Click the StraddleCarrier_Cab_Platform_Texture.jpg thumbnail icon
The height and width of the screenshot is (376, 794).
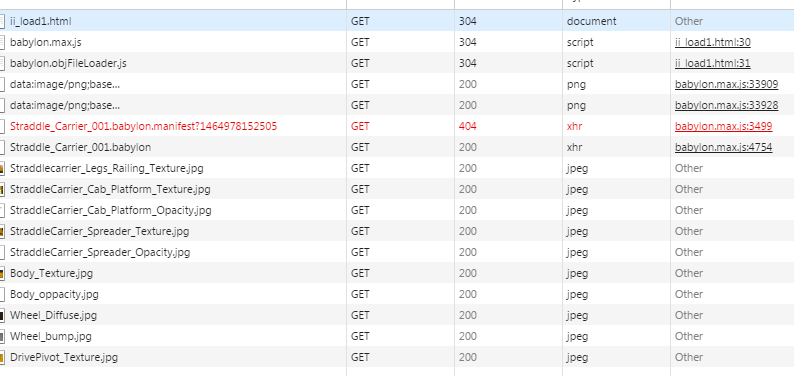pos(2,189)
